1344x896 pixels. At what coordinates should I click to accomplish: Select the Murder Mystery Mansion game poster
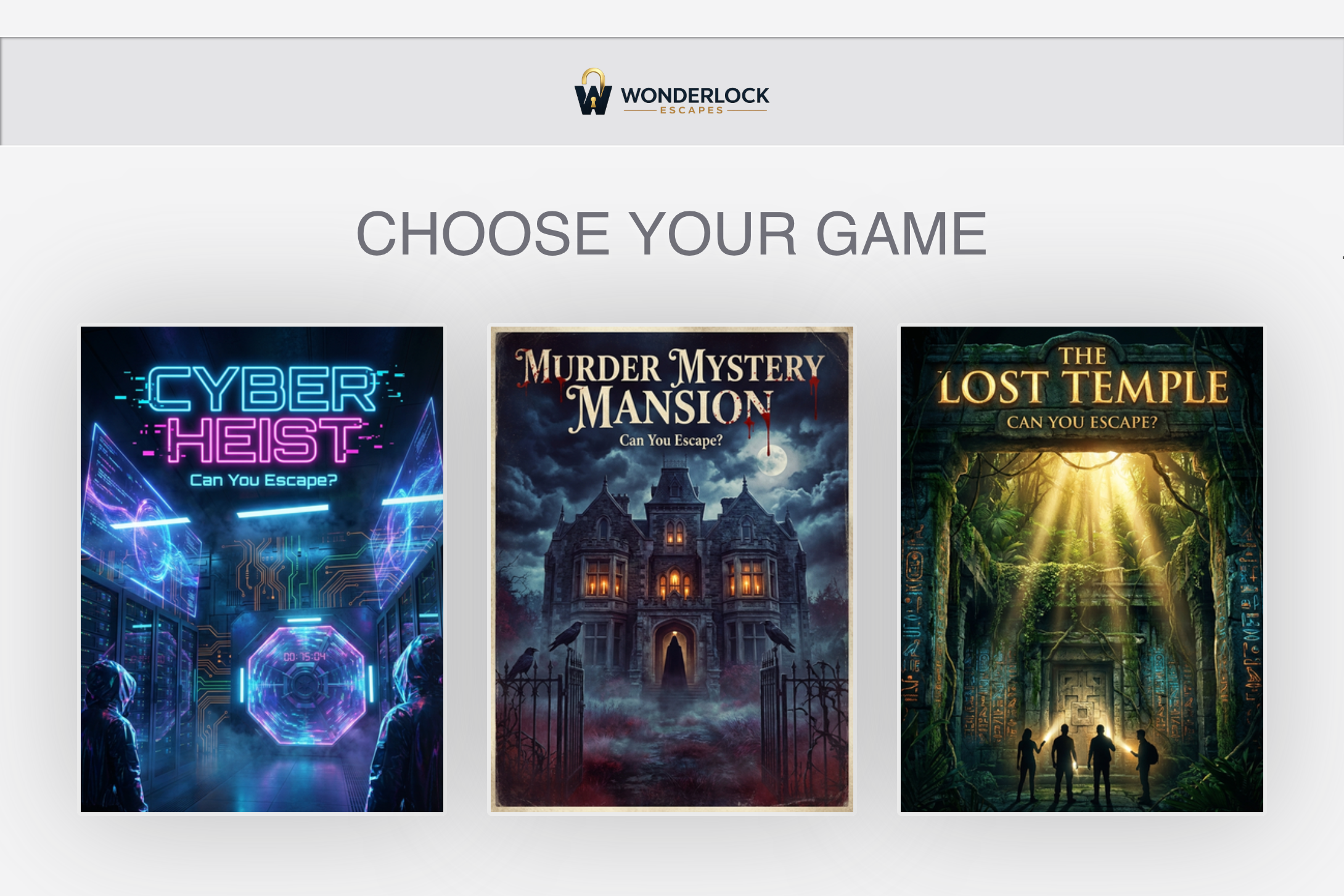click(x=672, y=569)
